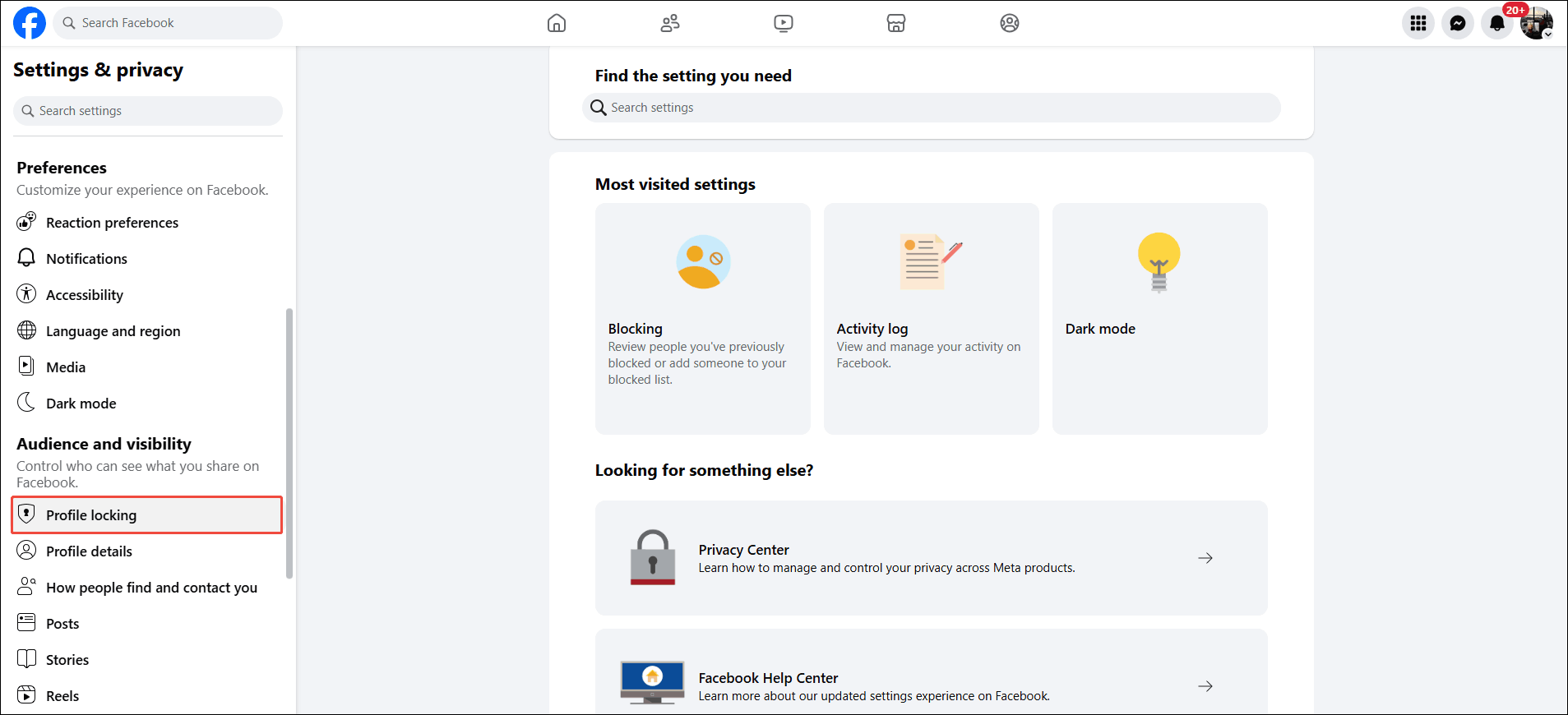The width and height of the screenshot is (1568, 715).
Task: Click the Stories book icon
Action: click(26, 658)
